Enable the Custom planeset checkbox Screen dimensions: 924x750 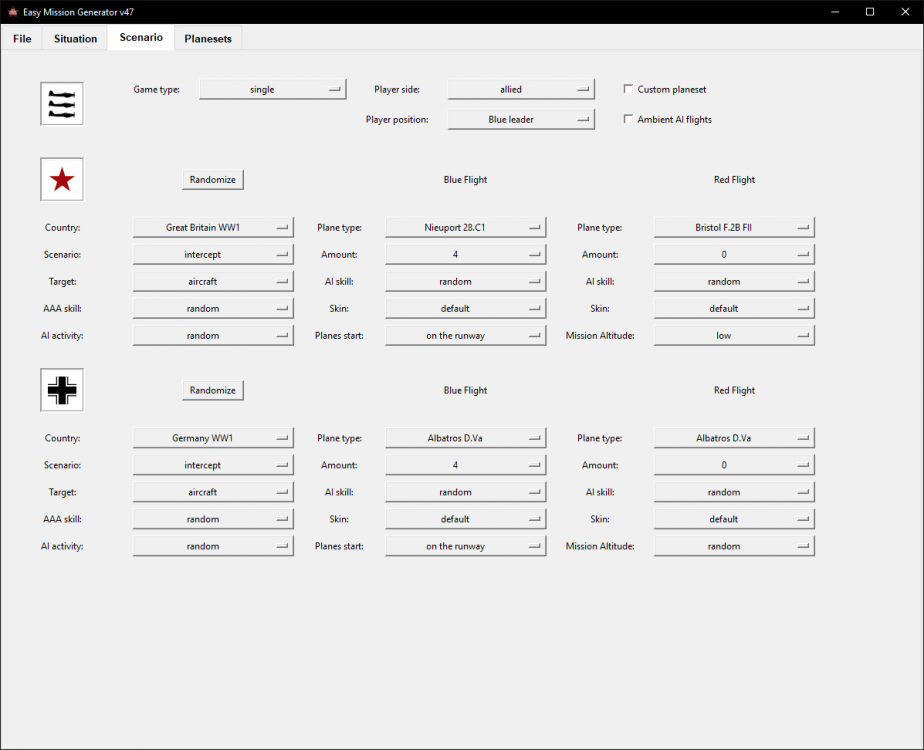pos(628,89)
